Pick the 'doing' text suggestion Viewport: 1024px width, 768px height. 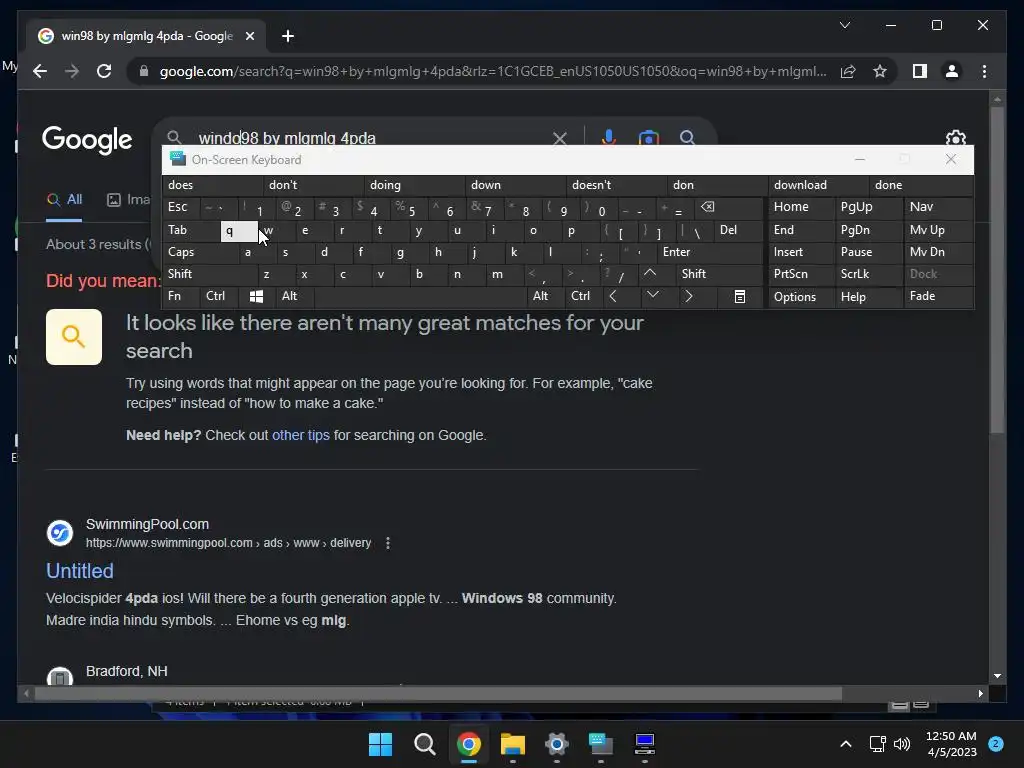coord(415,185)
